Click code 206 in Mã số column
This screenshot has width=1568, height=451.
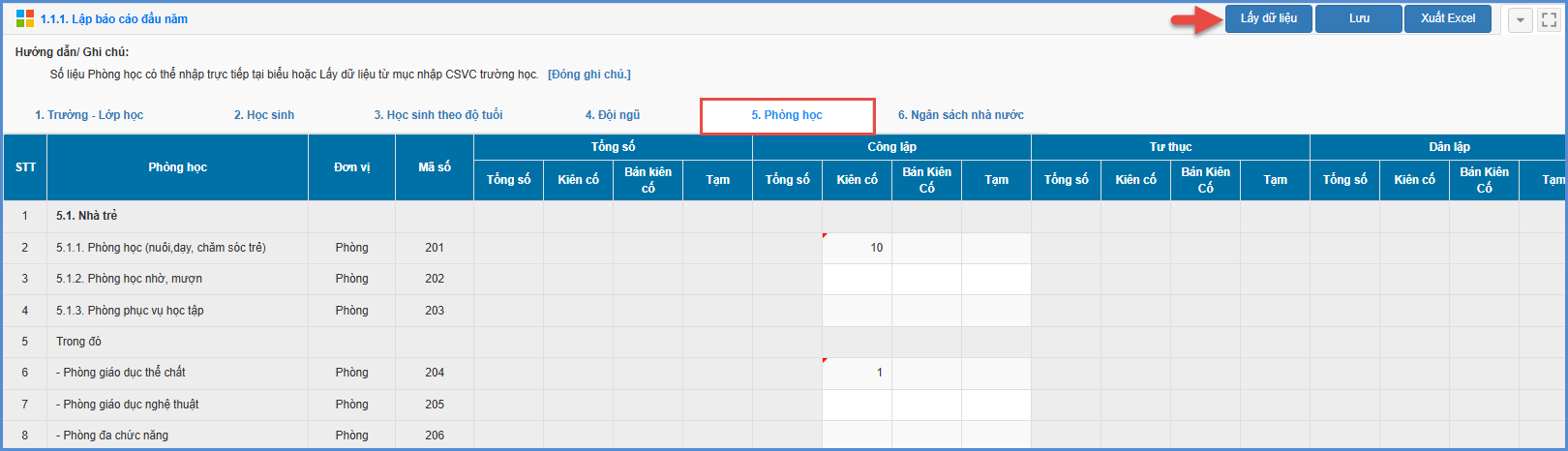435,436
